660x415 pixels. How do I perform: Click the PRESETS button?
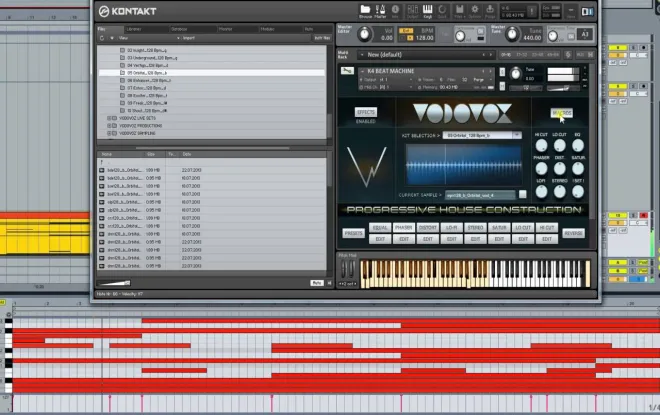[354, 233]
